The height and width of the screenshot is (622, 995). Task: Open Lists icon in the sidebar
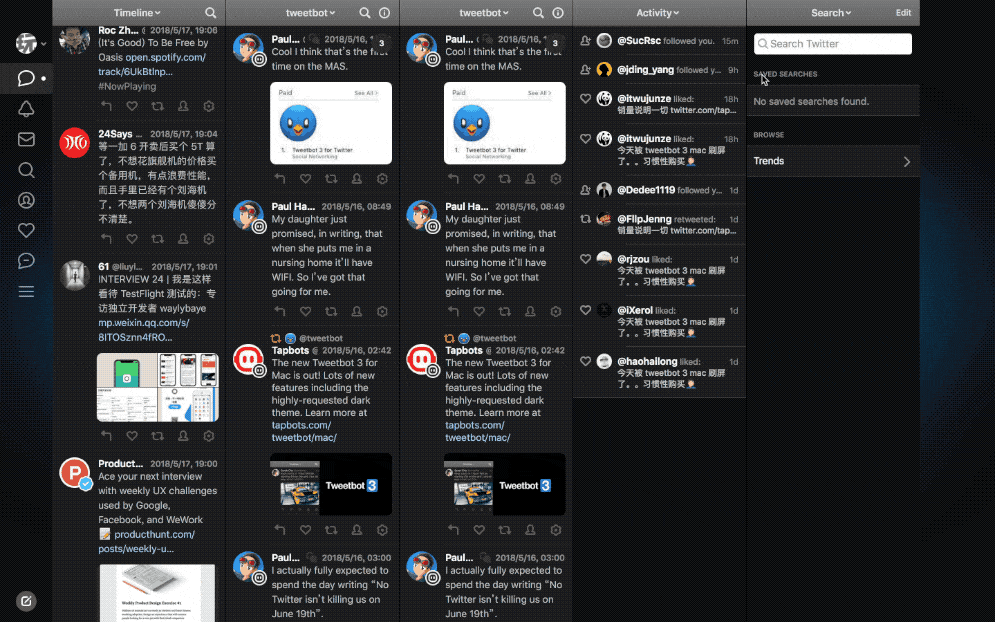click(26, 291)
